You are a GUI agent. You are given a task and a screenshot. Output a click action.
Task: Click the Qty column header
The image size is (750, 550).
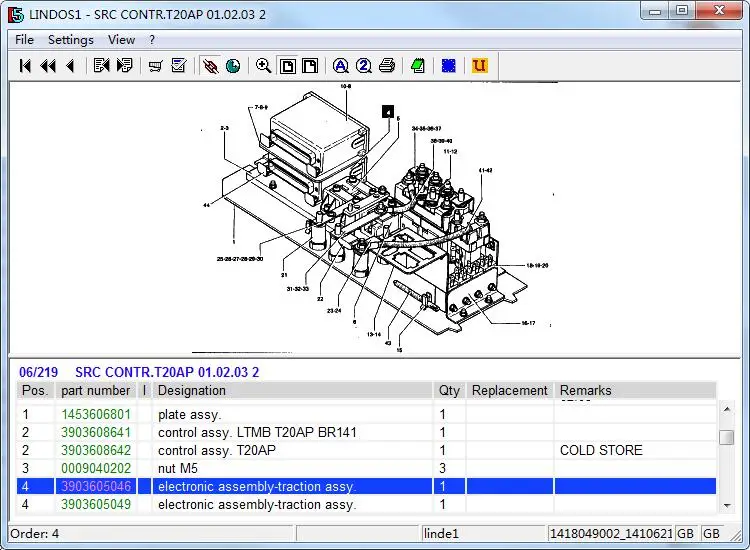coord(449,390)
